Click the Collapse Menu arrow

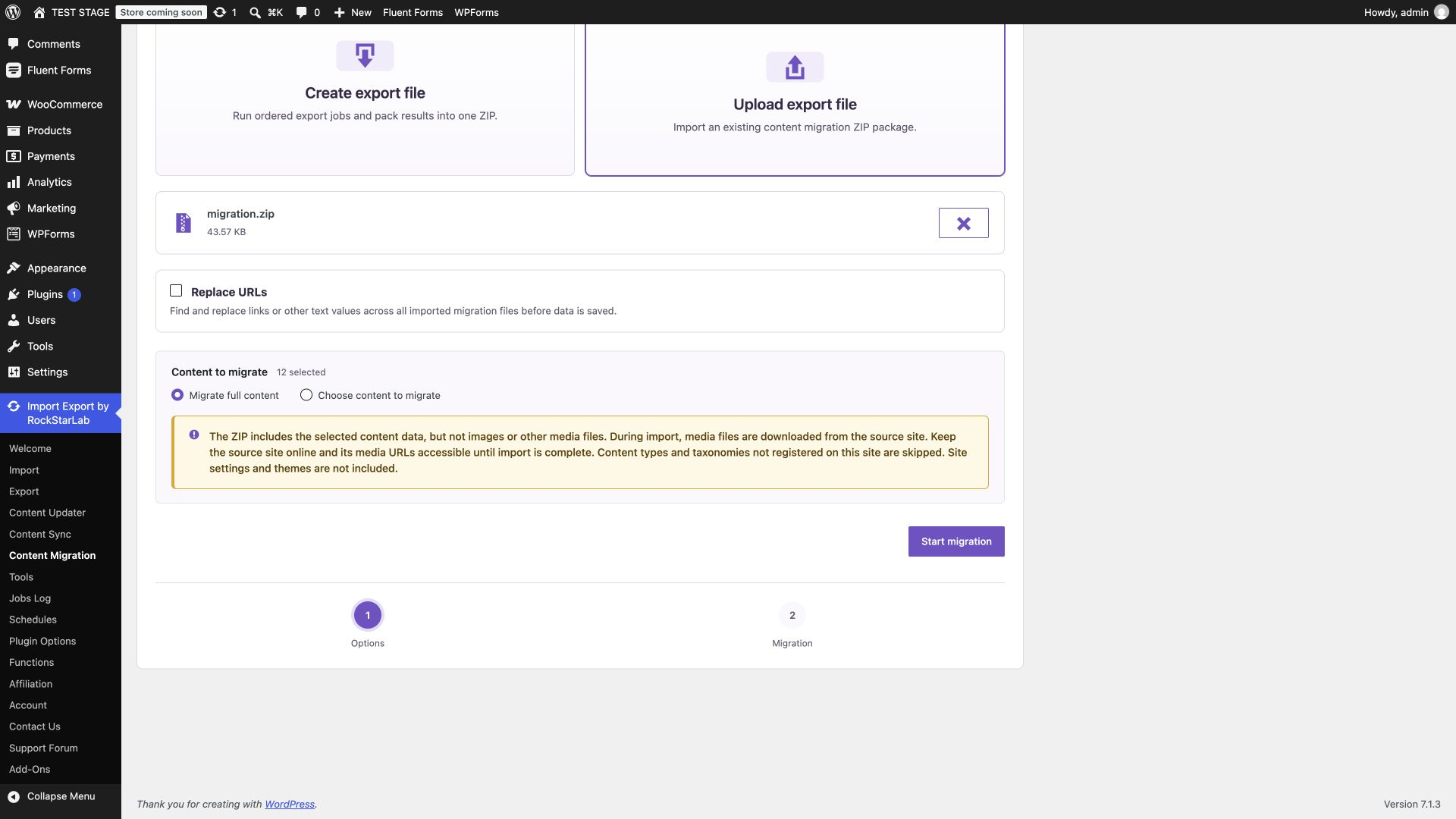[x=14, y=796]
